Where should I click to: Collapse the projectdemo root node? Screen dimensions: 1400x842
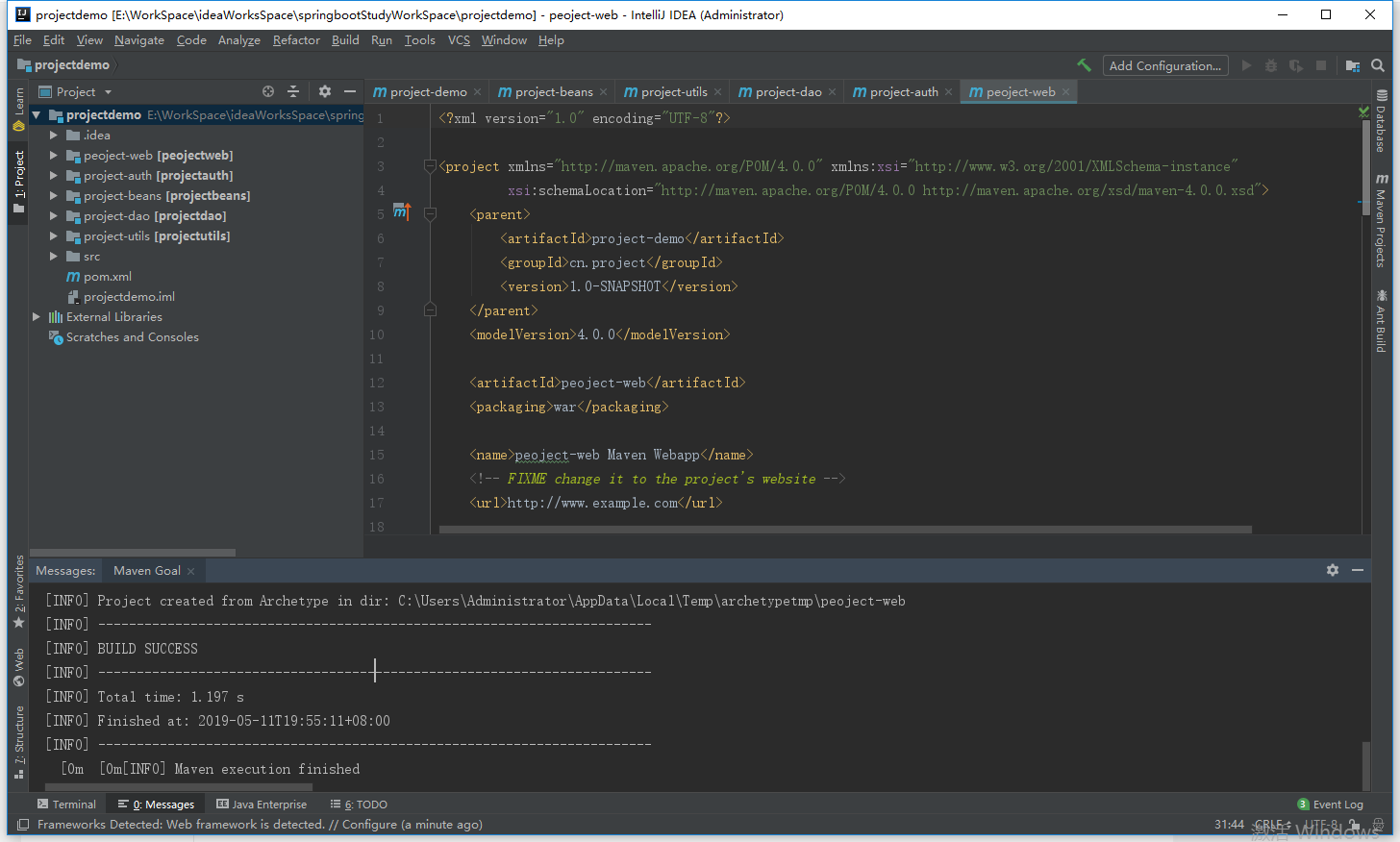click(x=37, y=115)
